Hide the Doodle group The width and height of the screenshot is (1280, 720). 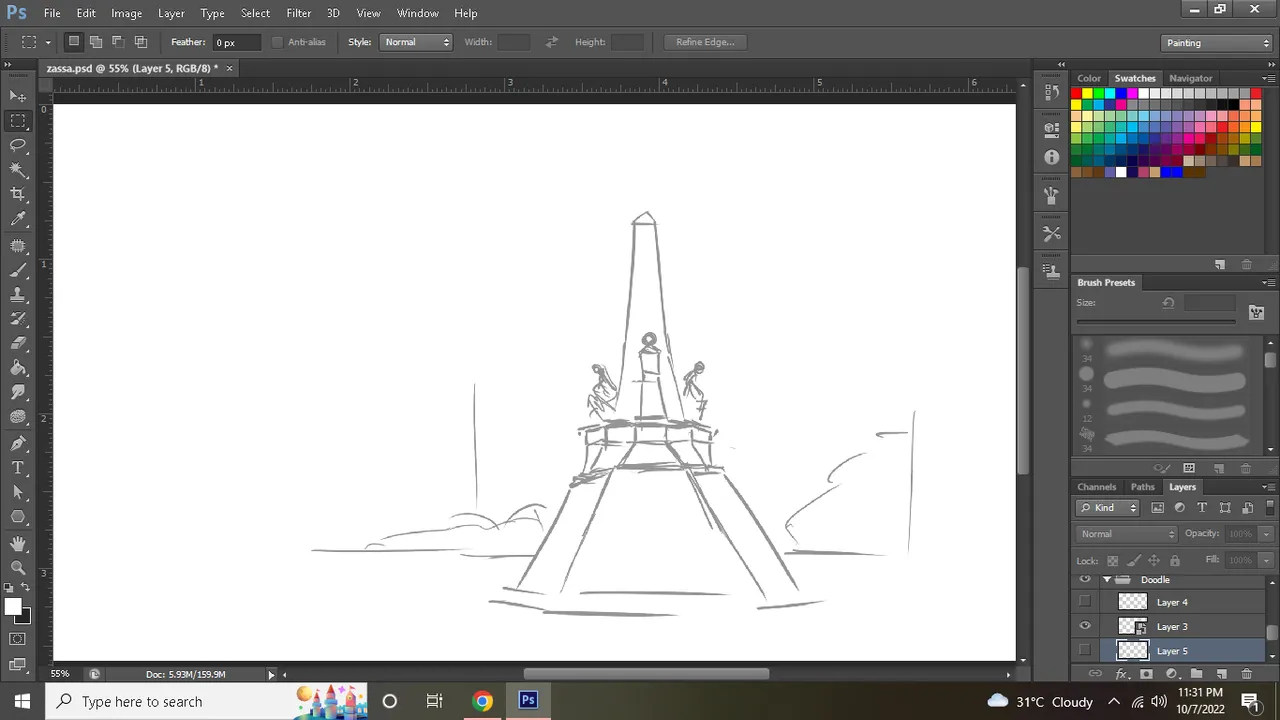click(x=1085, y=580)
